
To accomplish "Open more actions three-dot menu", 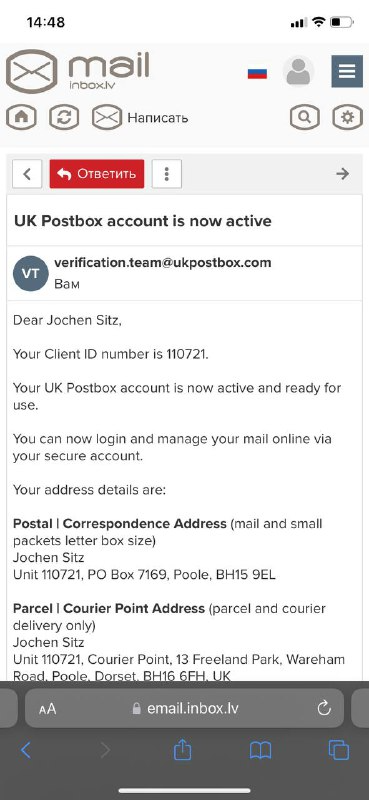I will 167,174.
